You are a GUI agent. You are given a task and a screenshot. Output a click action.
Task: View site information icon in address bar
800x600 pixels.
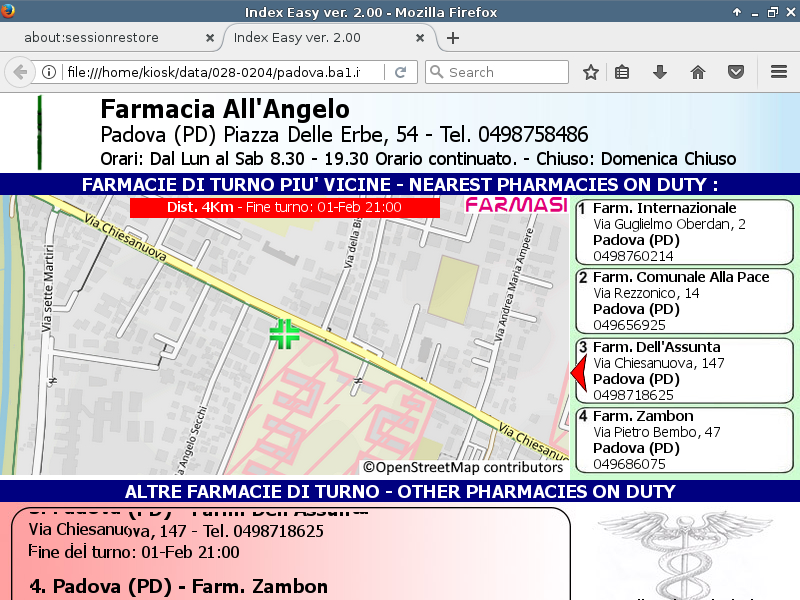tap(48, 72)
